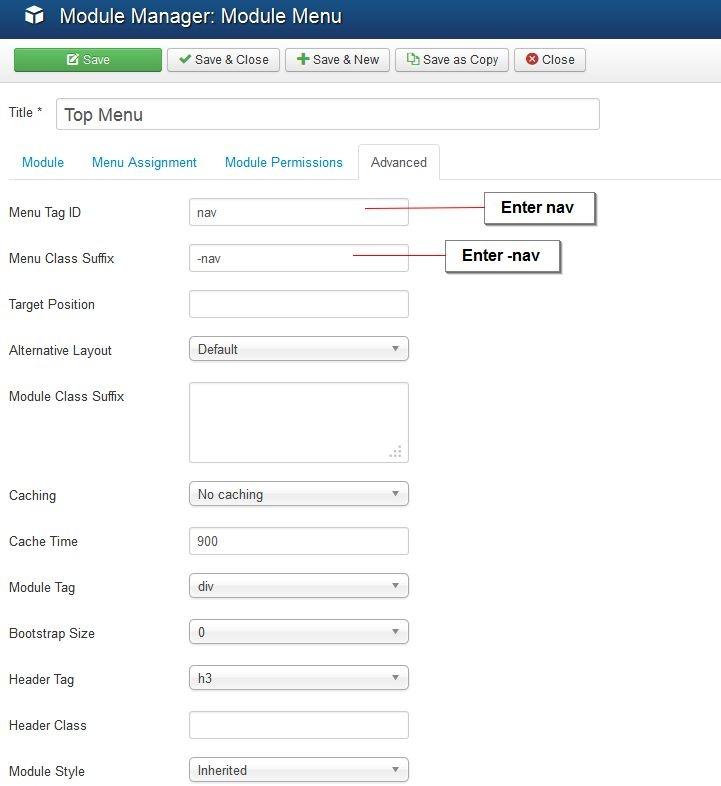Go to the Module Permissions tab
Image resolution: width=721 pixels, height=786 pixels.
point(283,162)
